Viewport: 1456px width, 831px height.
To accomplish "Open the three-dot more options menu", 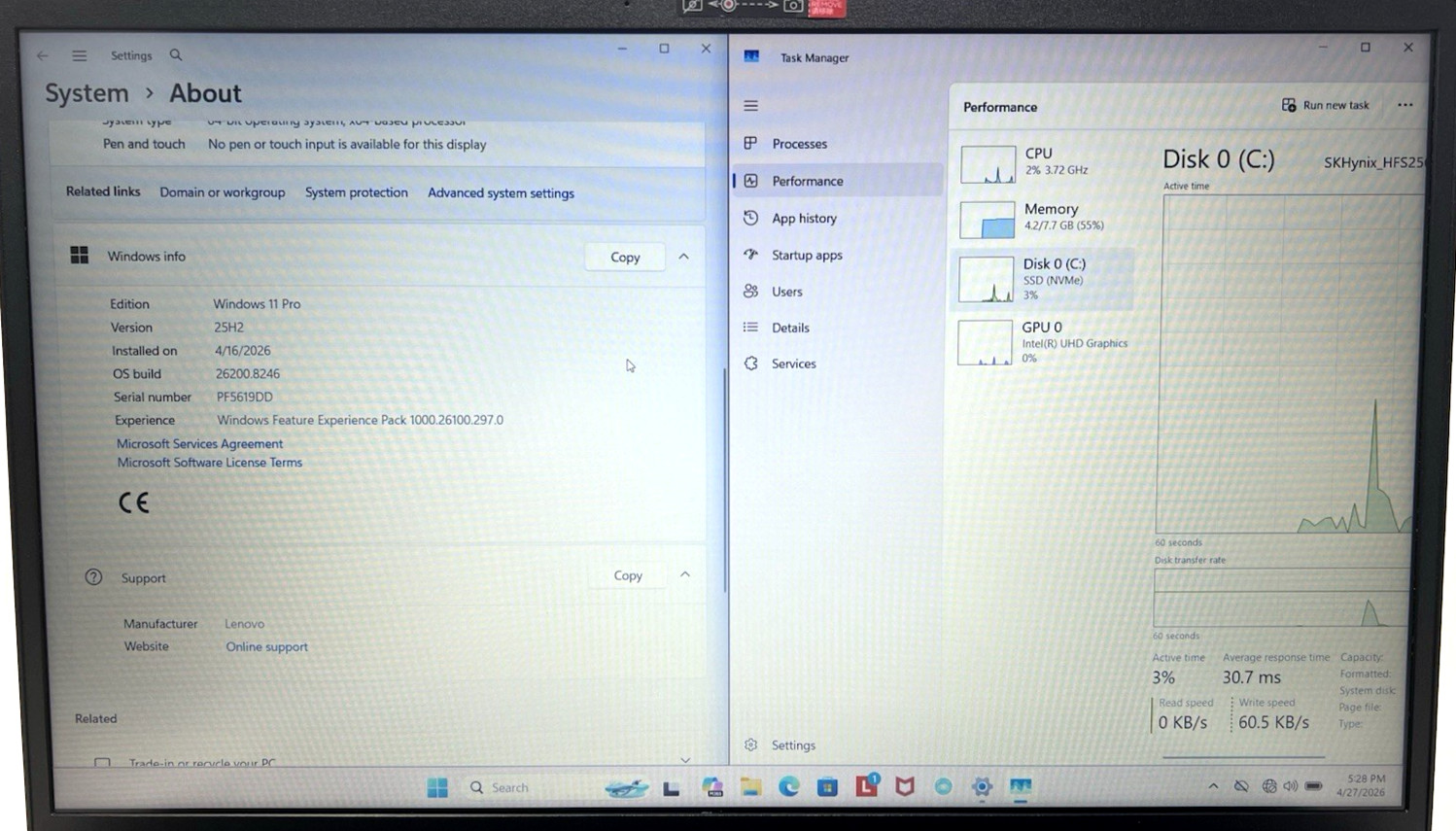I will (x=1404, y=105).
